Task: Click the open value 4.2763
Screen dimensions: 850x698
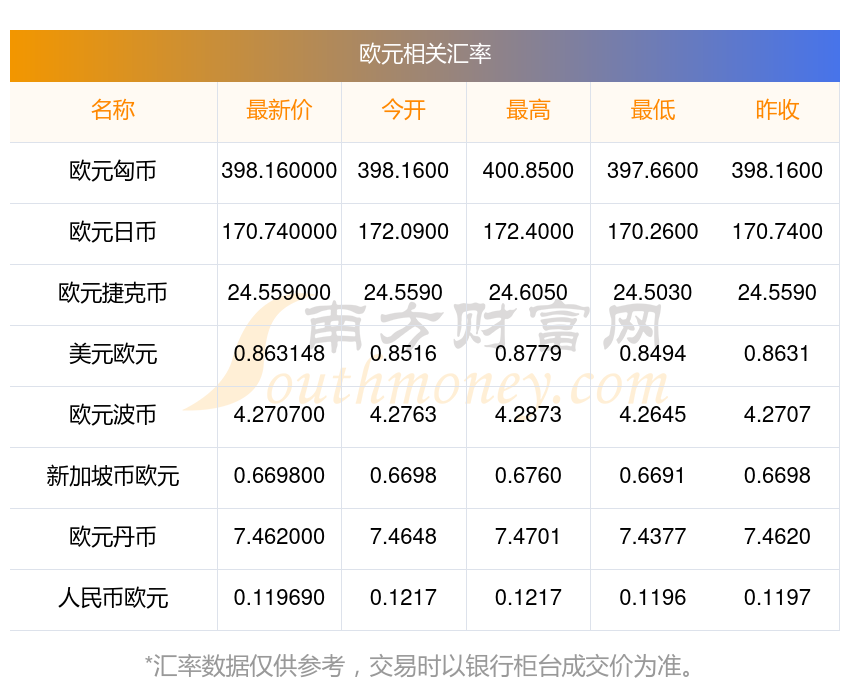Action: tap(403, 415)
